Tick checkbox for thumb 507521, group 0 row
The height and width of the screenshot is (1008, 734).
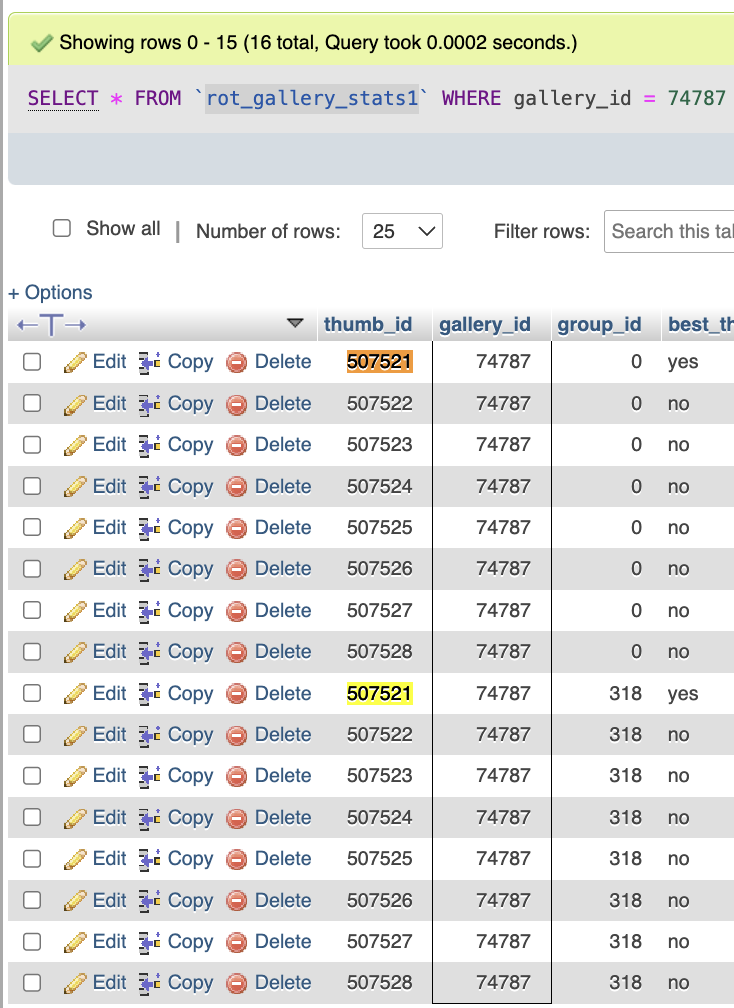pos(32,362)
